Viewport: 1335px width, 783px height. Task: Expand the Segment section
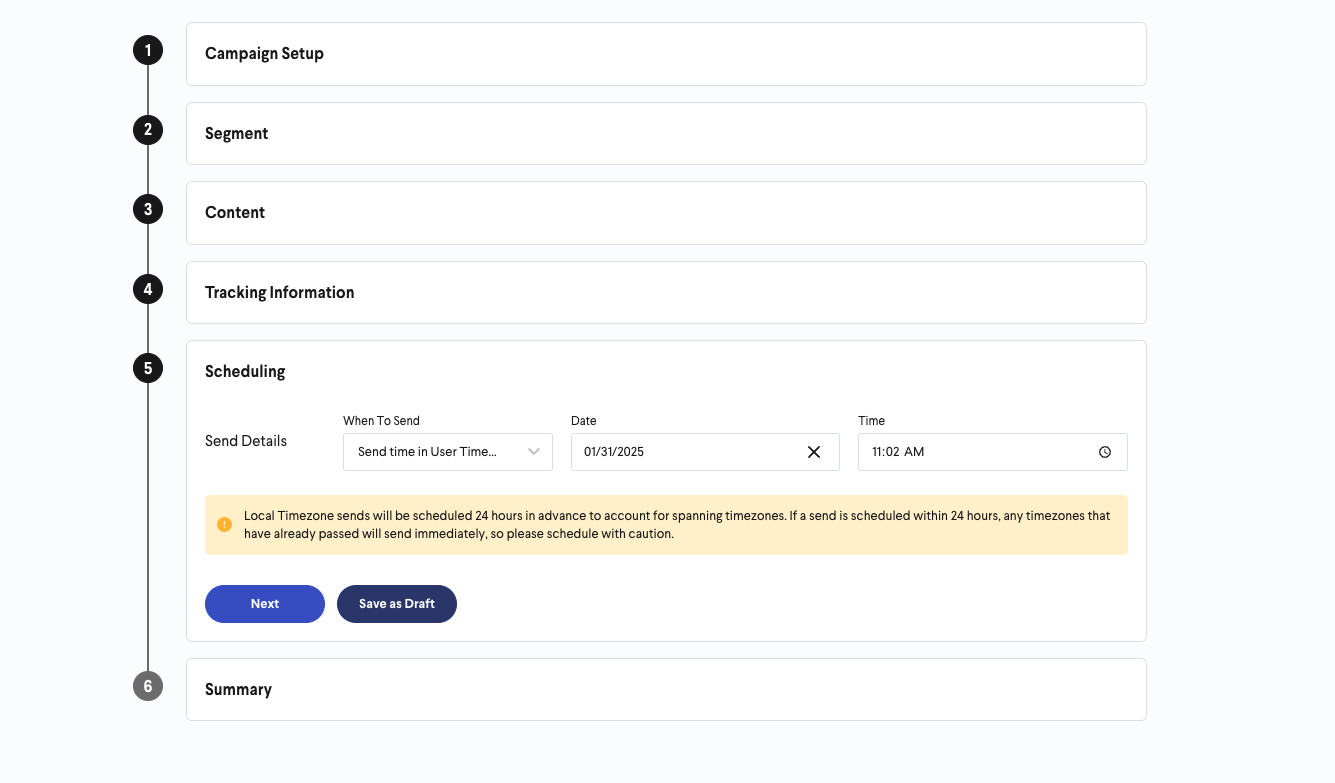[x=666, y=133]
